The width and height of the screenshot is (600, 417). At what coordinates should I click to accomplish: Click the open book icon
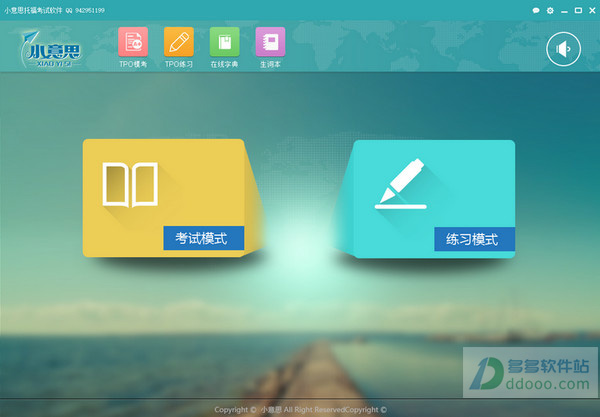pyautogui.click(x=130, y=185)
